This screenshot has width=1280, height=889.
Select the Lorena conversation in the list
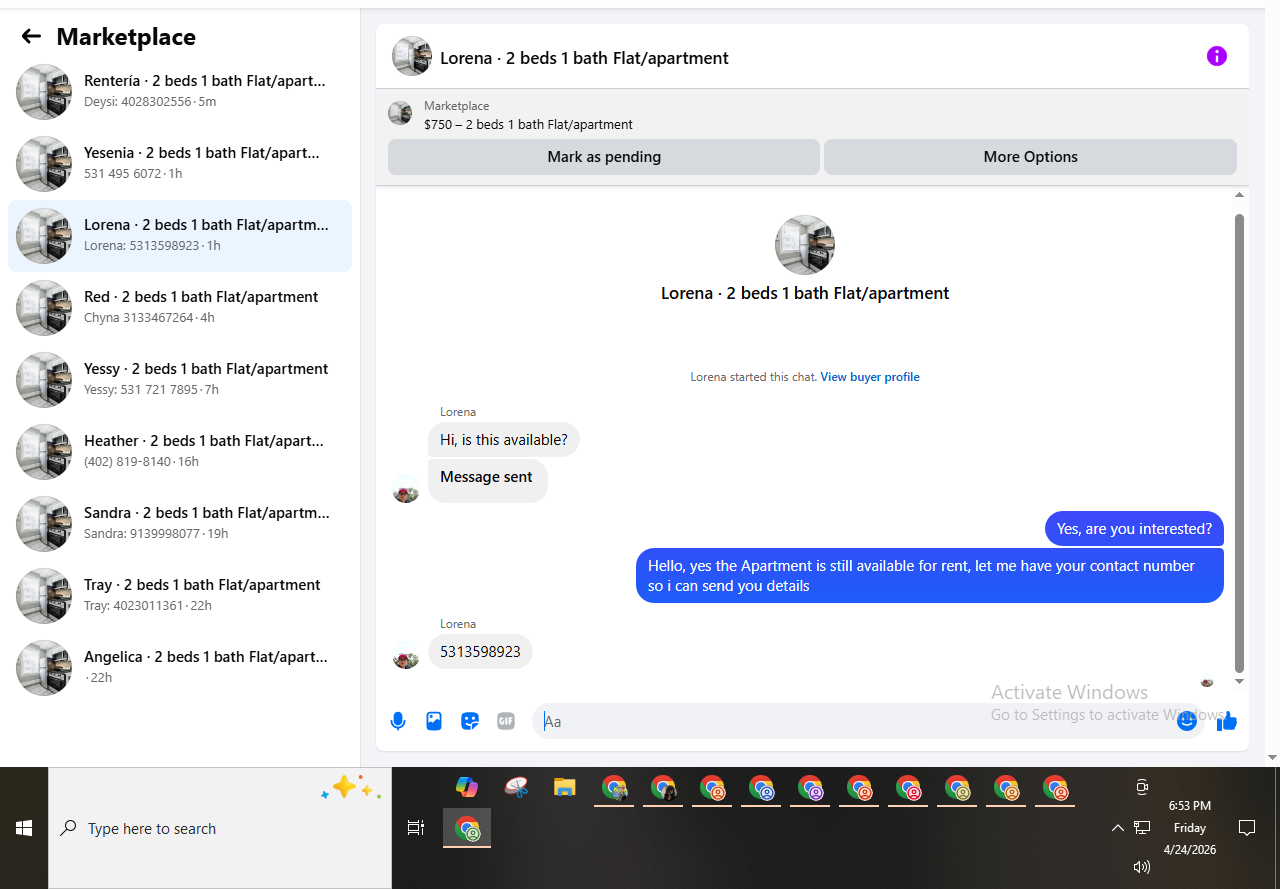point(180,236)
